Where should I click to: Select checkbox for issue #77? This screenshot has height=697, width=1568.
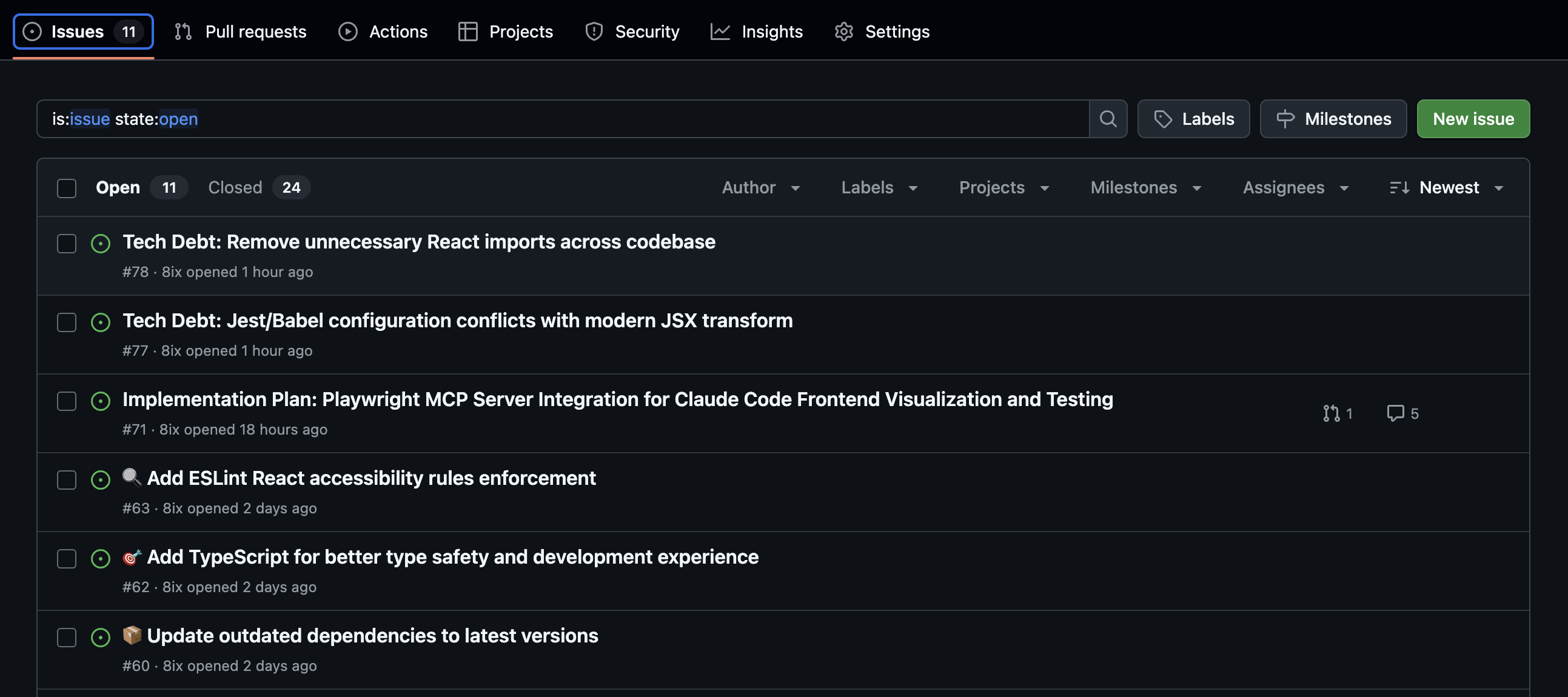[x=66, y=322]
